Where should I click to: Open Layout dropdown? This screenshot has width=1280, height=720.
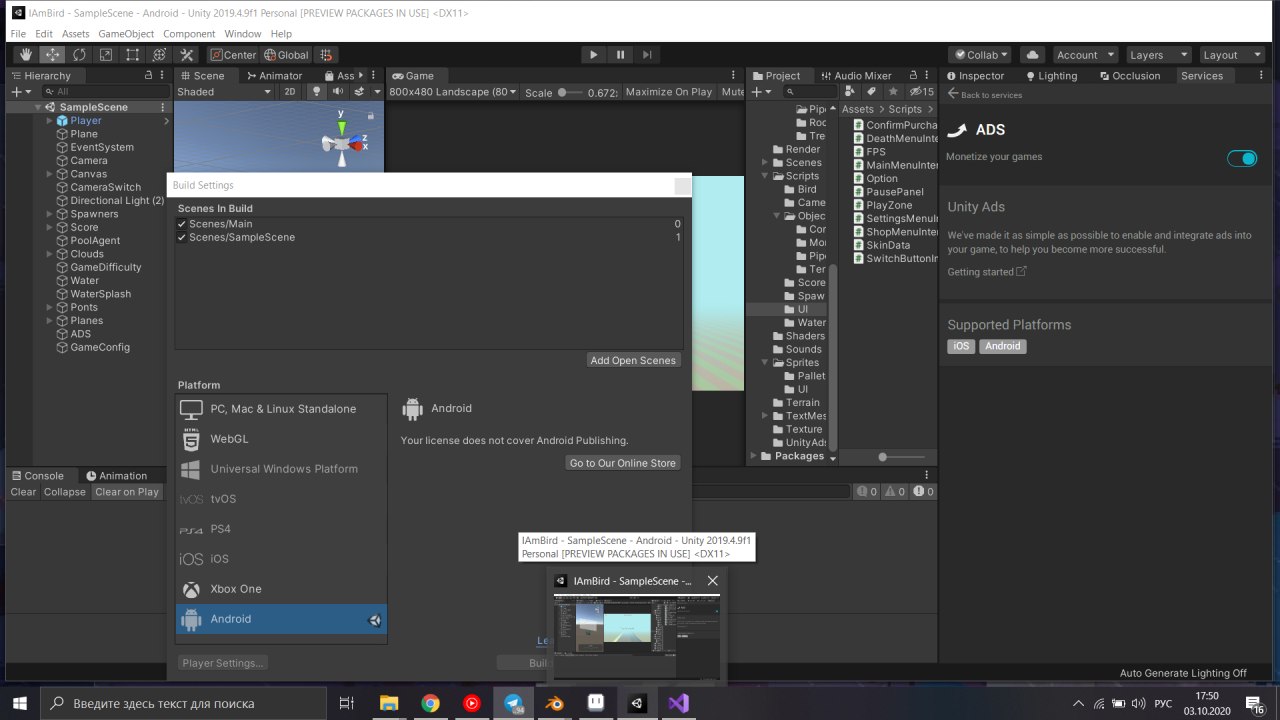[1230, 55]
